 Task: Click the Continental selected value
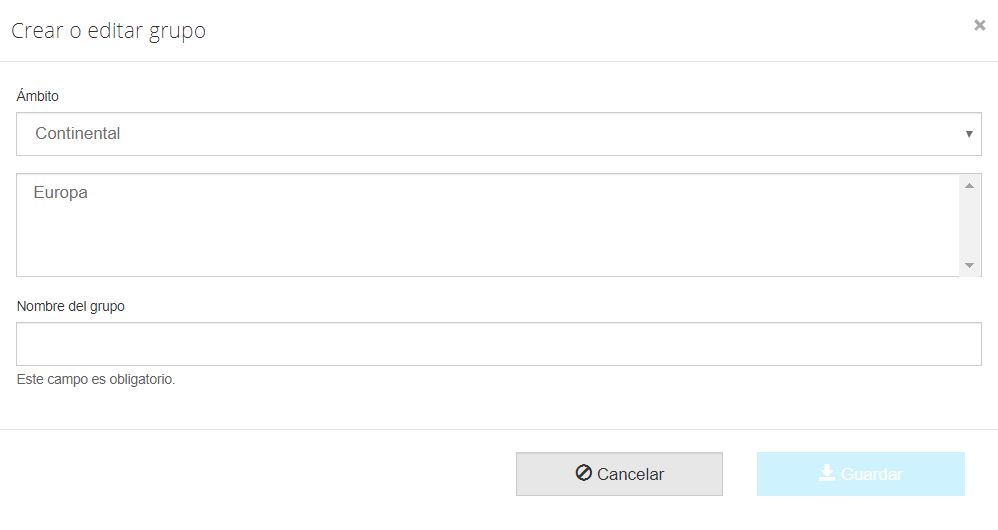78,134
